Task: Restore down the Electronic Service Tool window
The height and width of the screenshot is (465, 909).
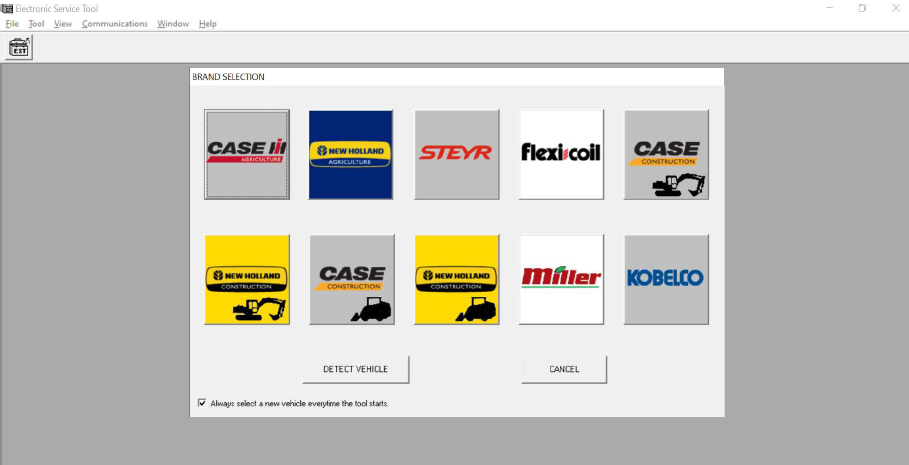Action: point(863,8)
